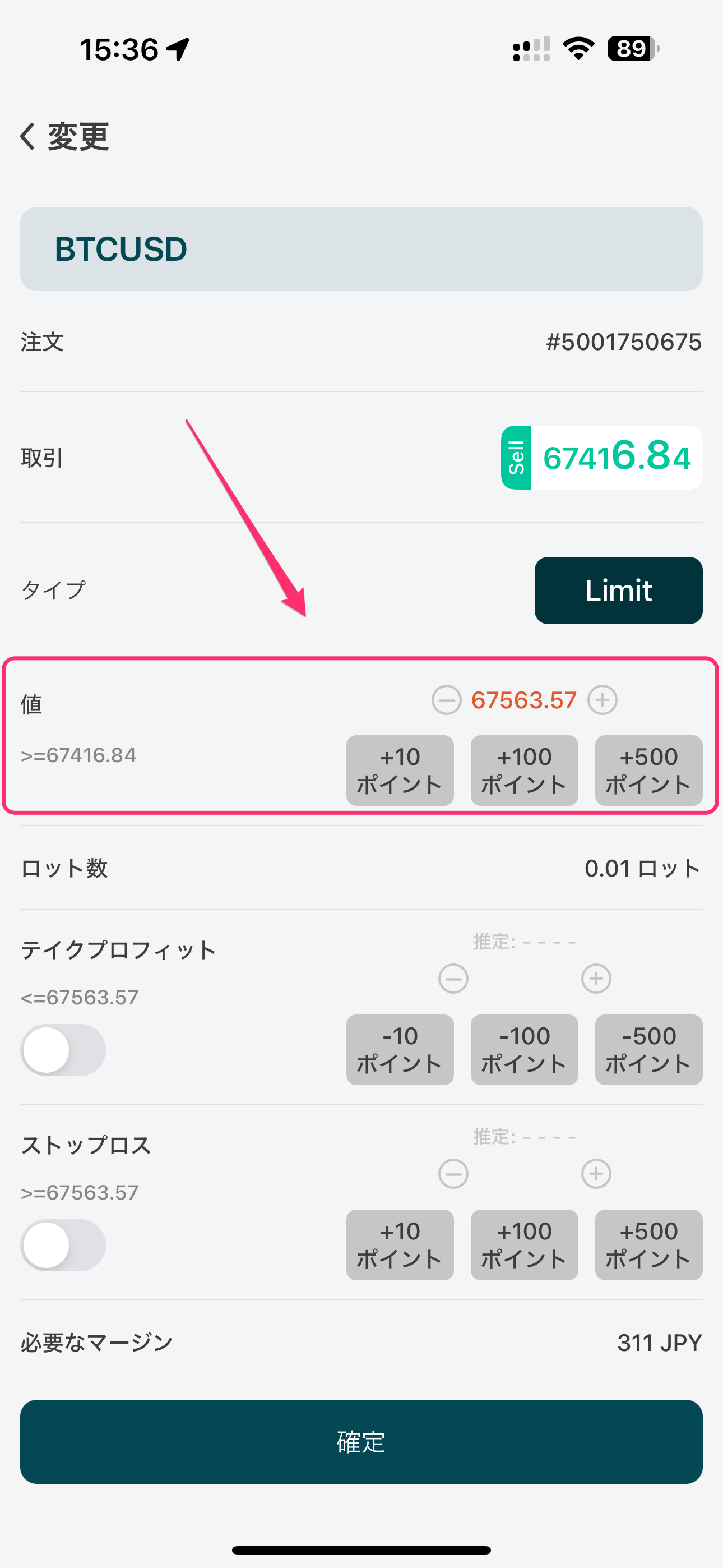Viewport: 723px width, 1568px height.
Task: Enable the テイクプロフィット toggle switch
Action: click(x=63, y=1050)
